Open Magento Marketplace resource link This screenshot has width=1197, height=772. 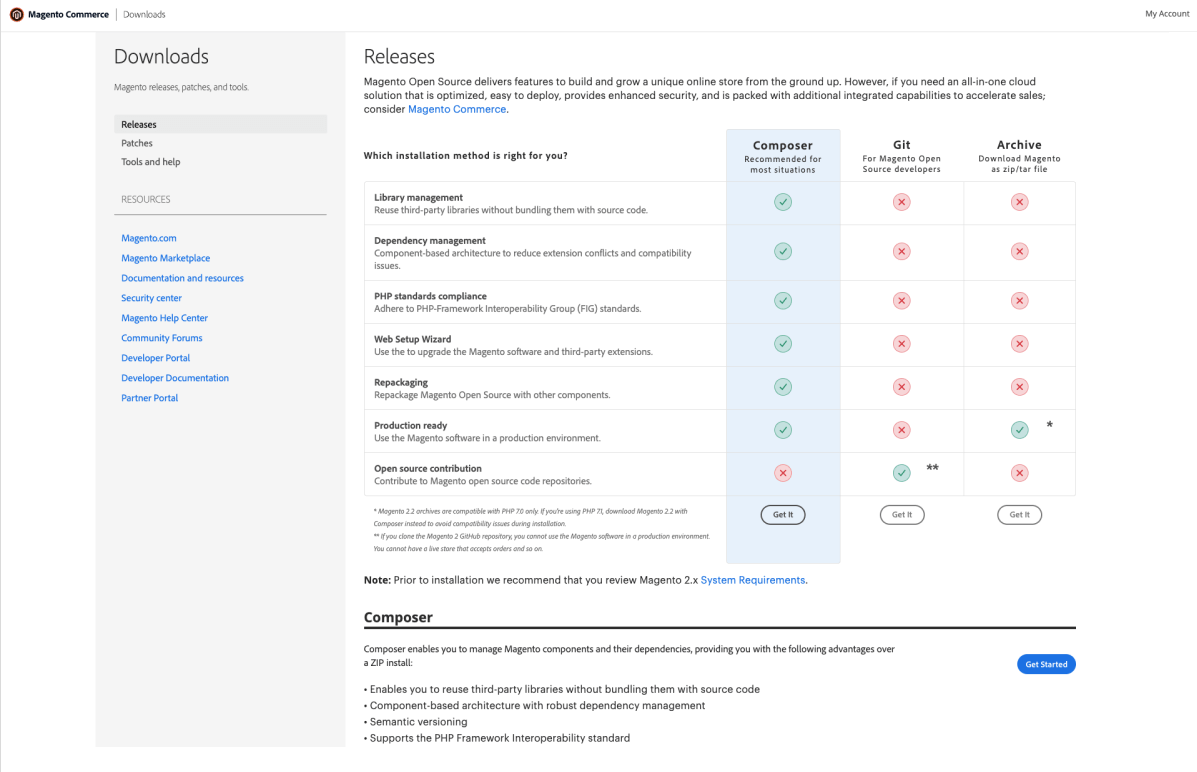(166, 258)
